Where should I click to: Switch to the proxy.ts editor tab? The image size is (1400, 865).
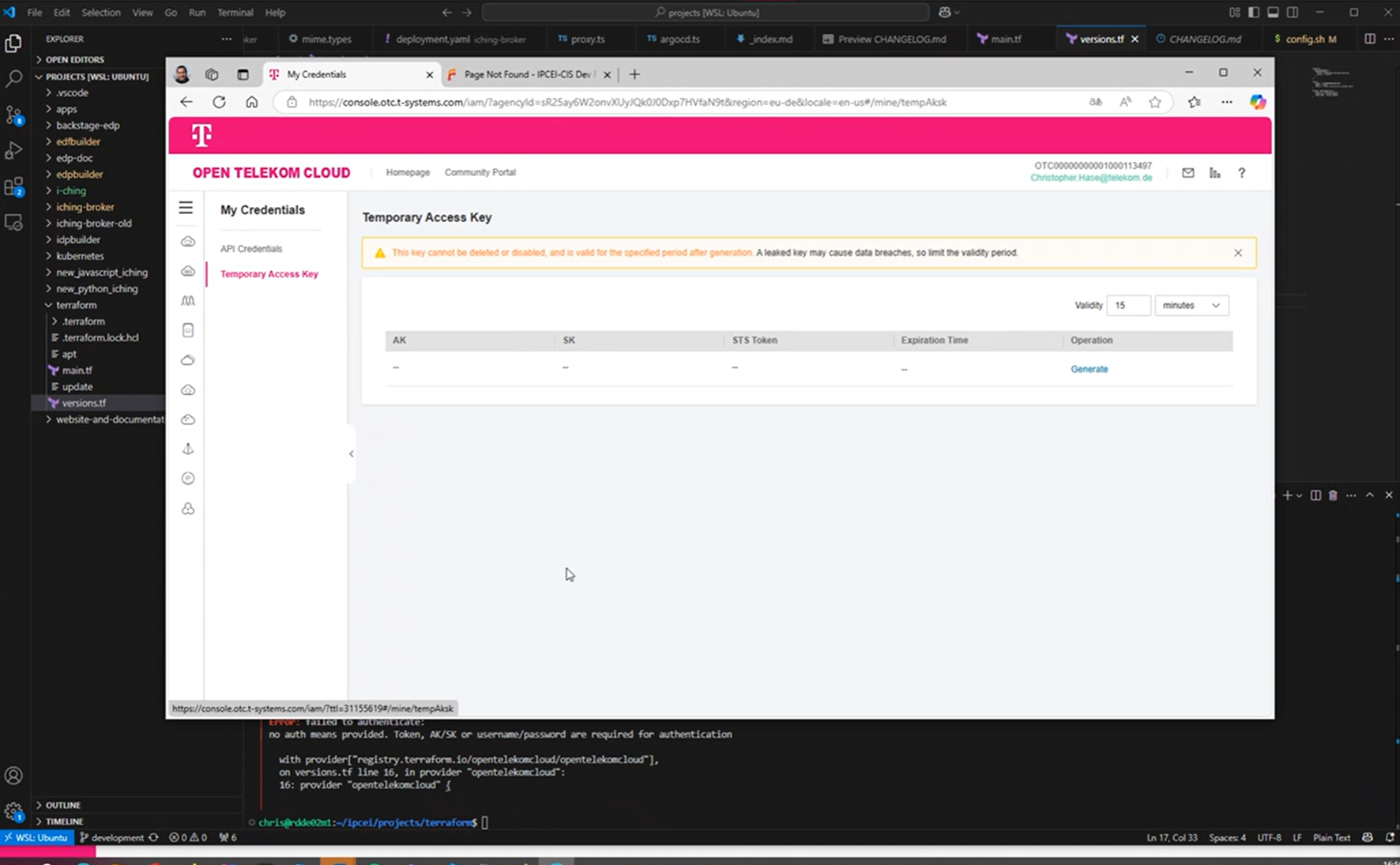tap(587, 39)
